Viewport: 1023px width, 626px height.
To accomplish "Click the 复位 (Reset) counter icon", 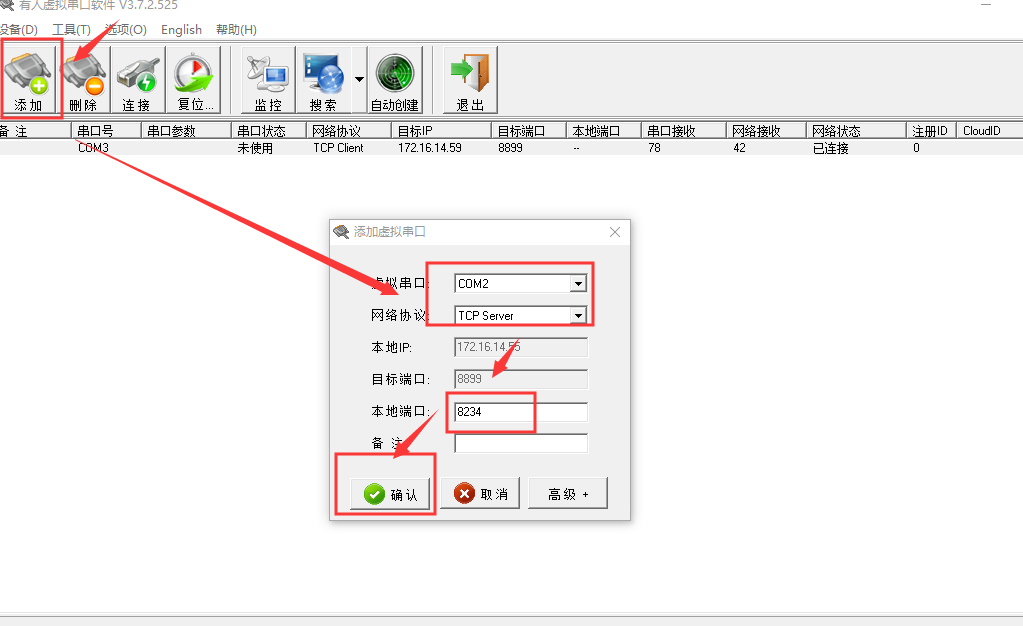I will (x=193, y=79).
